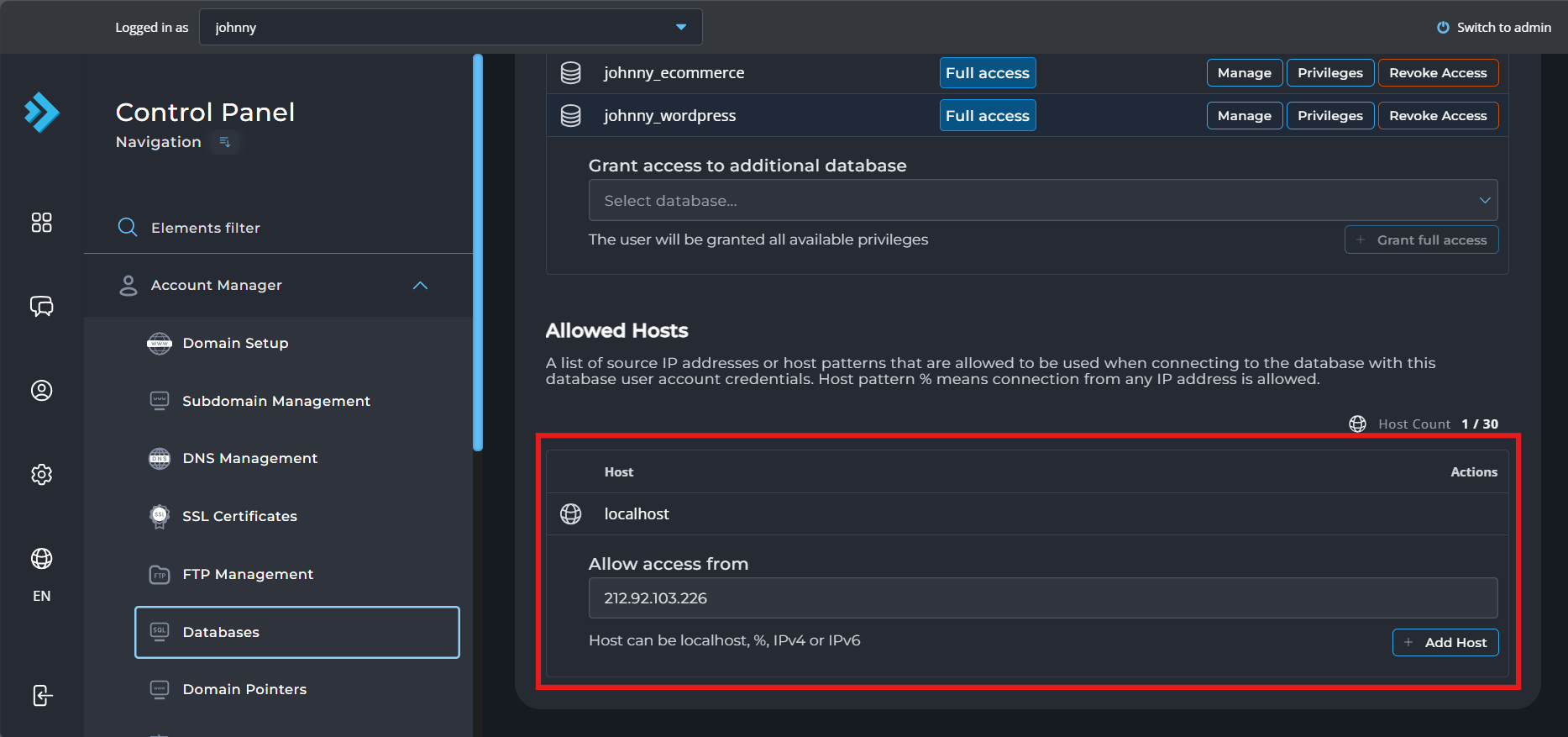Open the chat messages sidebar icon
The image size is (1568, 737).
(x=42, y=306)
